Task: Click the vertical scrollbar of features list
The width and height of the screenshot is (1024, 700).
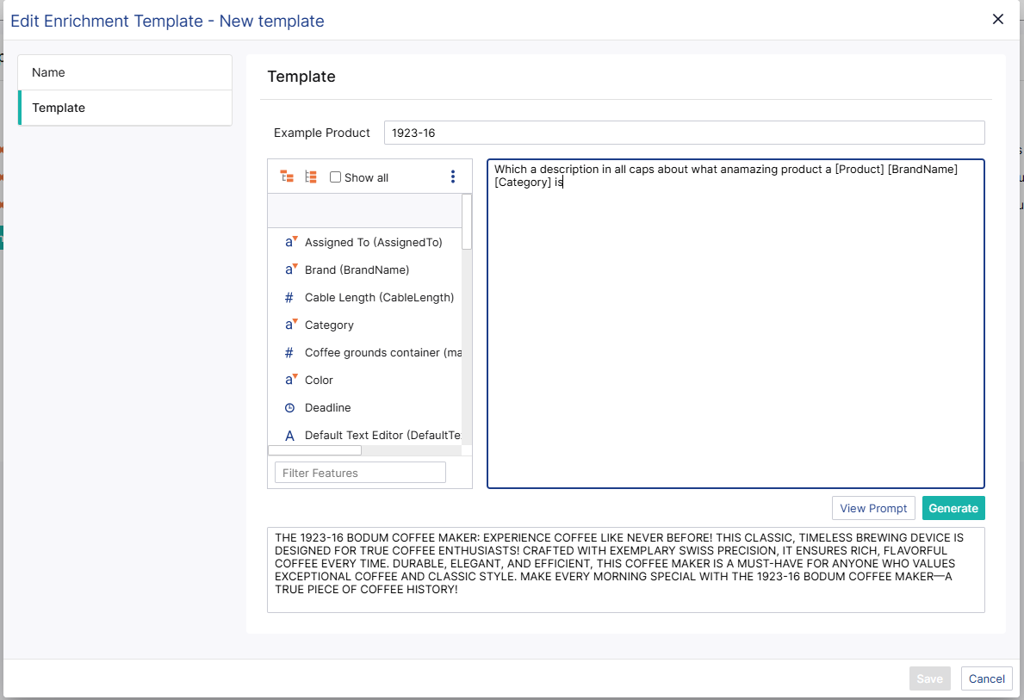Action: (466, 221)
